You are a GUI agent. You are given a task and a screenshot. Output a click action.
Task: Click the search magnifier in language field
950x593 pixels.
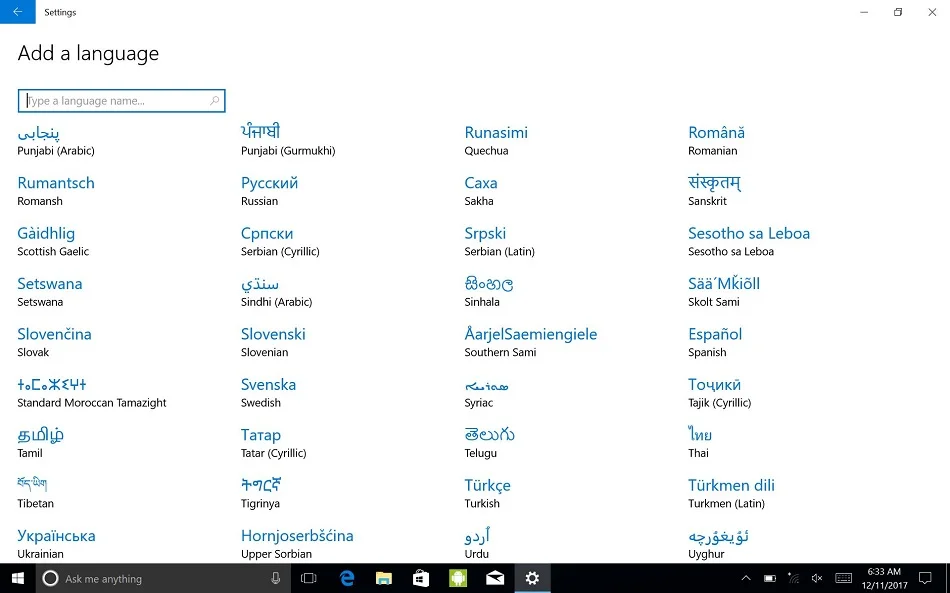[214, 101]
